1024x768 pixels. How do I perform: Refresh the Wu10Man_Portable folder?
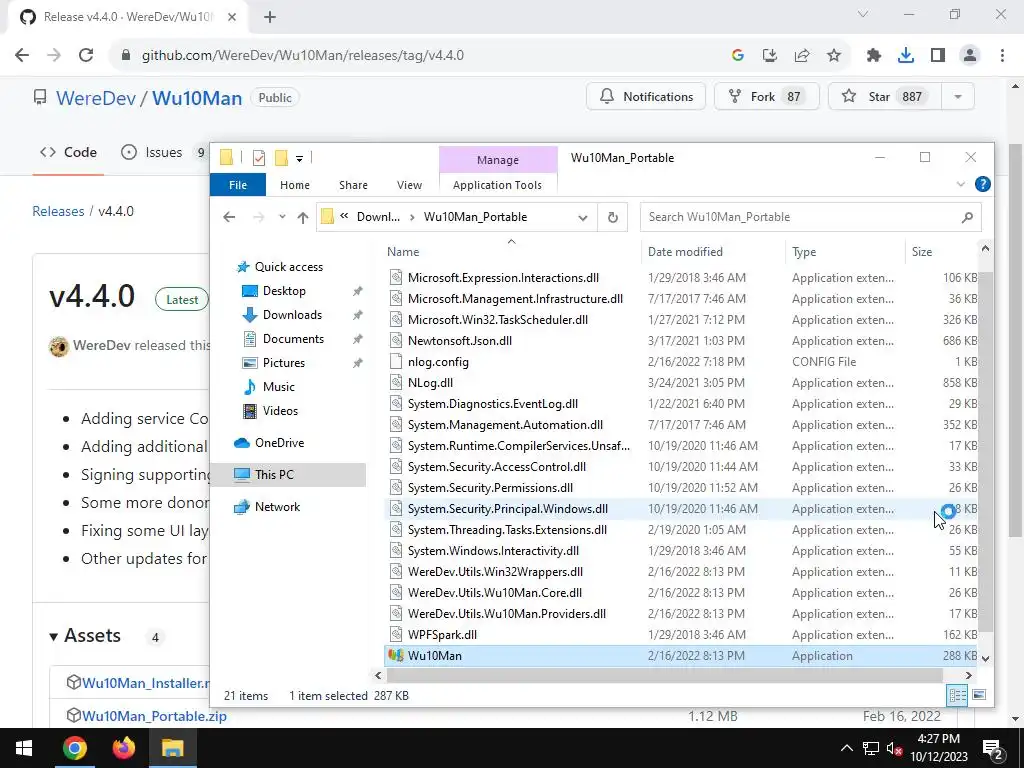point(613,217)
